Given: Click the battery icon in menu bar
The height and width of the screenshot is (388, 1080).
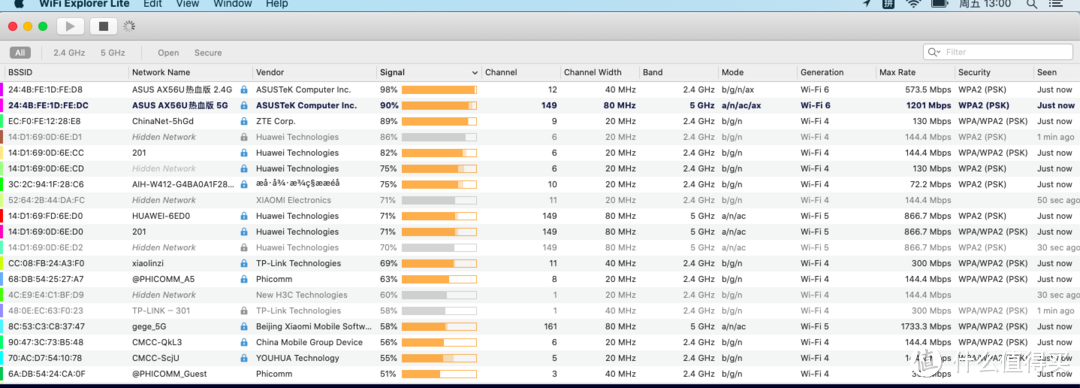Looking at the screenshot, I should tap(939, 3).
